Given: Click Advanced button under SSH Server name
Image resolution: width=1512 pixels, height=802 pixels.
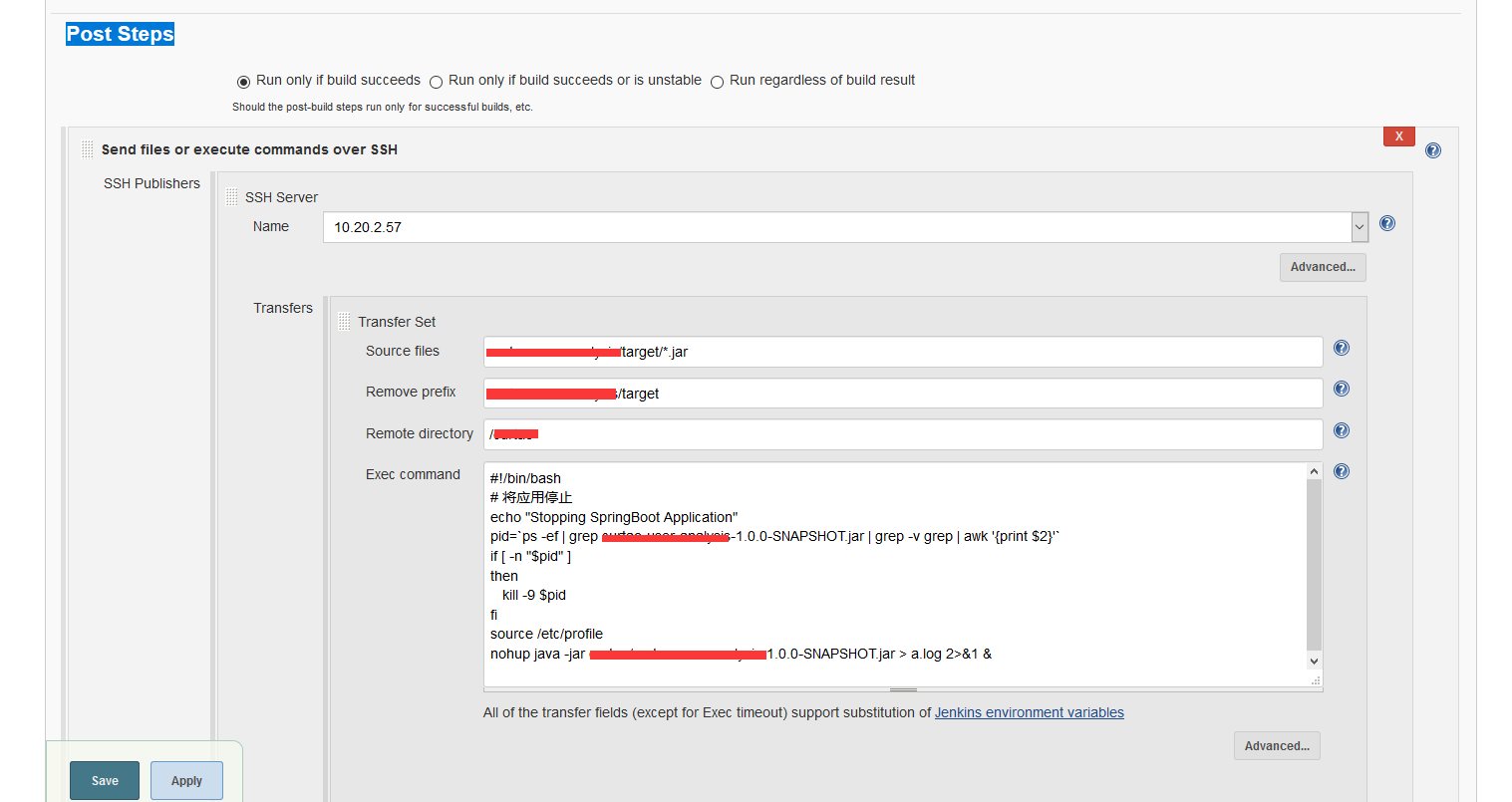Looking at the screenshot, I should (x=1323, y=267).
